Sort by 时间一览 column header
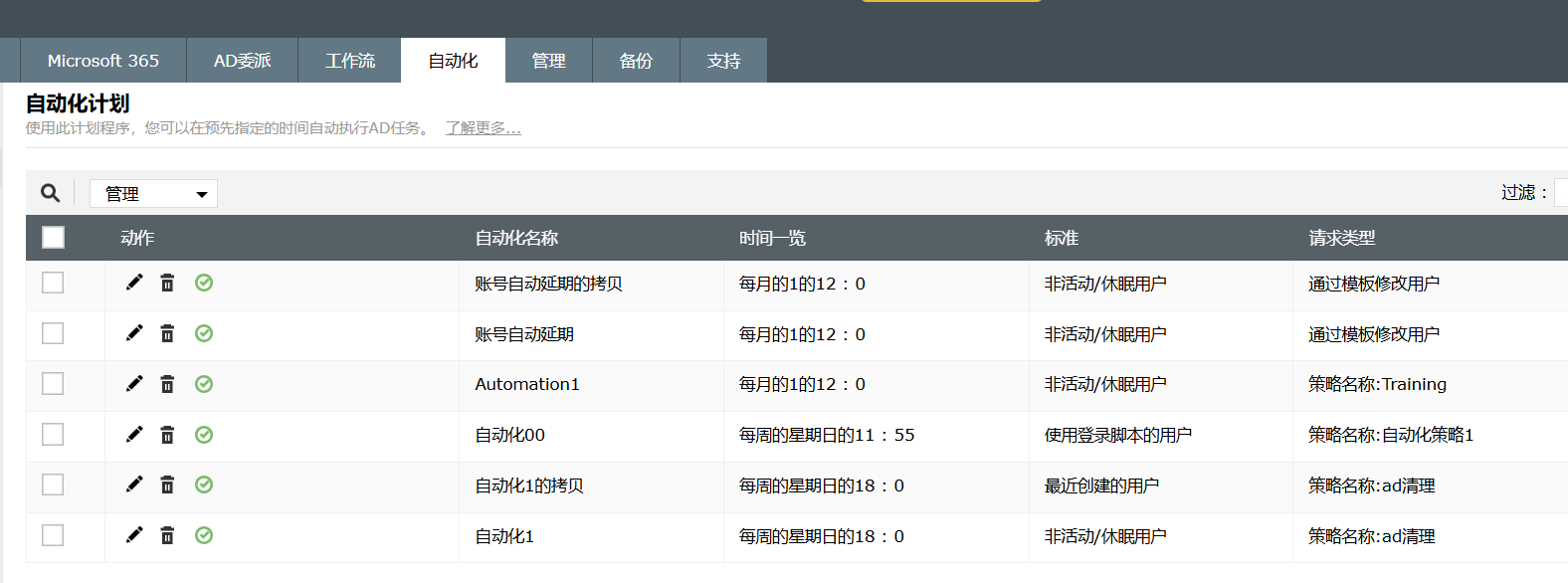 pos(772,238)
